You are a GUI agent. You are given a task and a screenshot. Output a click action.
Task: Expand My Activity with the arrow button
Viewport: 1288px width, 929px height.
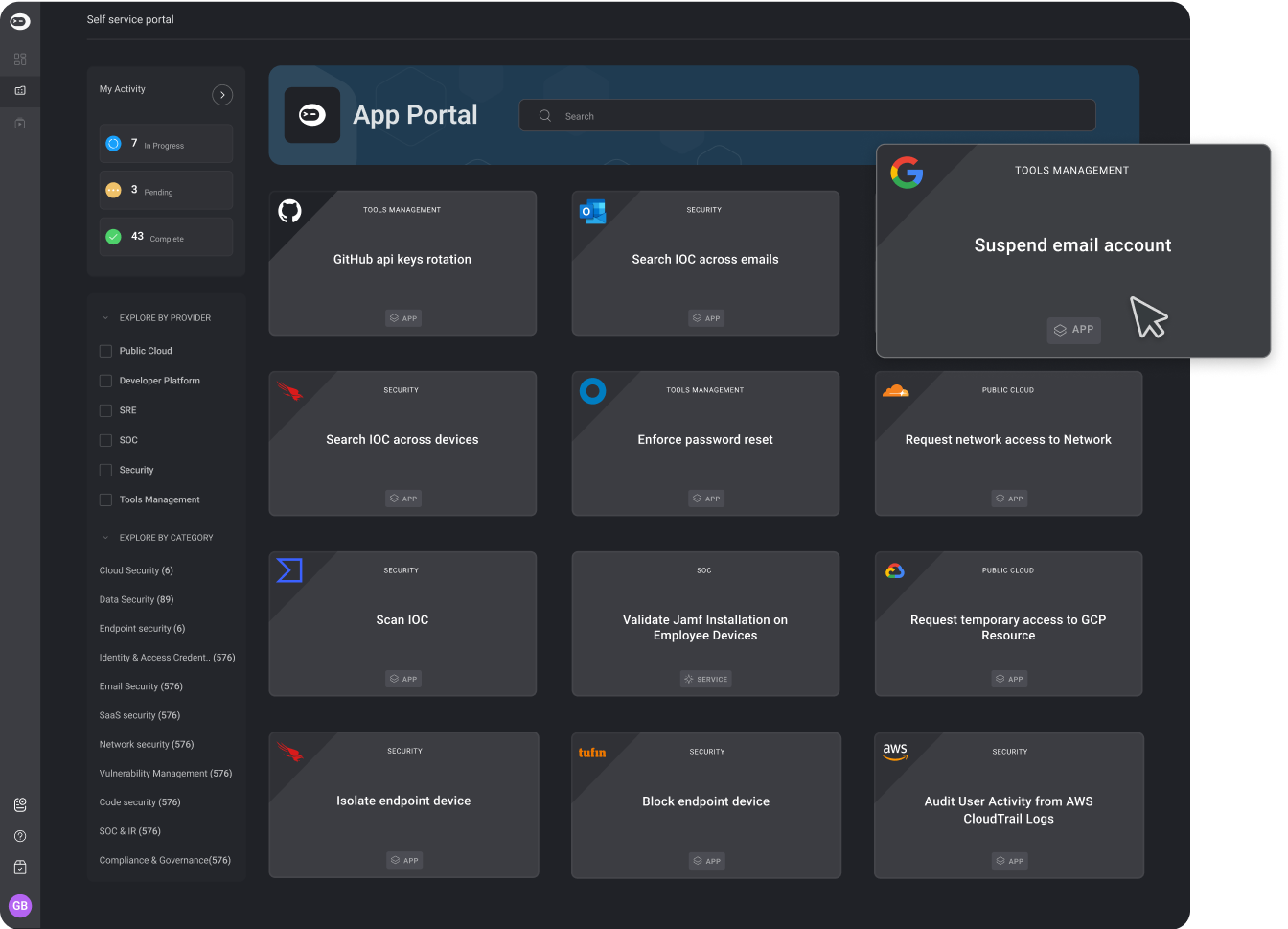point(221,95)
